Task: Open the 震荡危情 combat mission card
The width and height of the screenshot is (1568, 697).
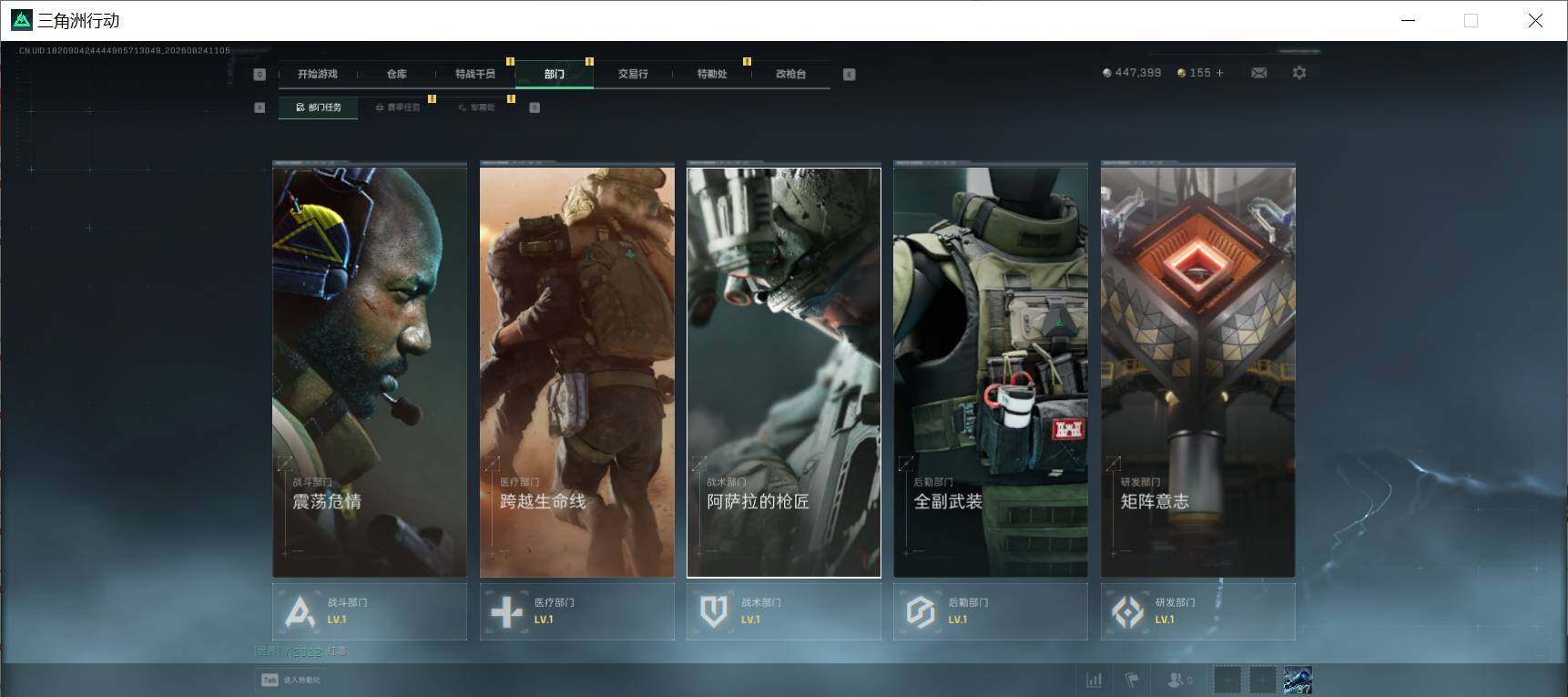Action: [370, 371]
